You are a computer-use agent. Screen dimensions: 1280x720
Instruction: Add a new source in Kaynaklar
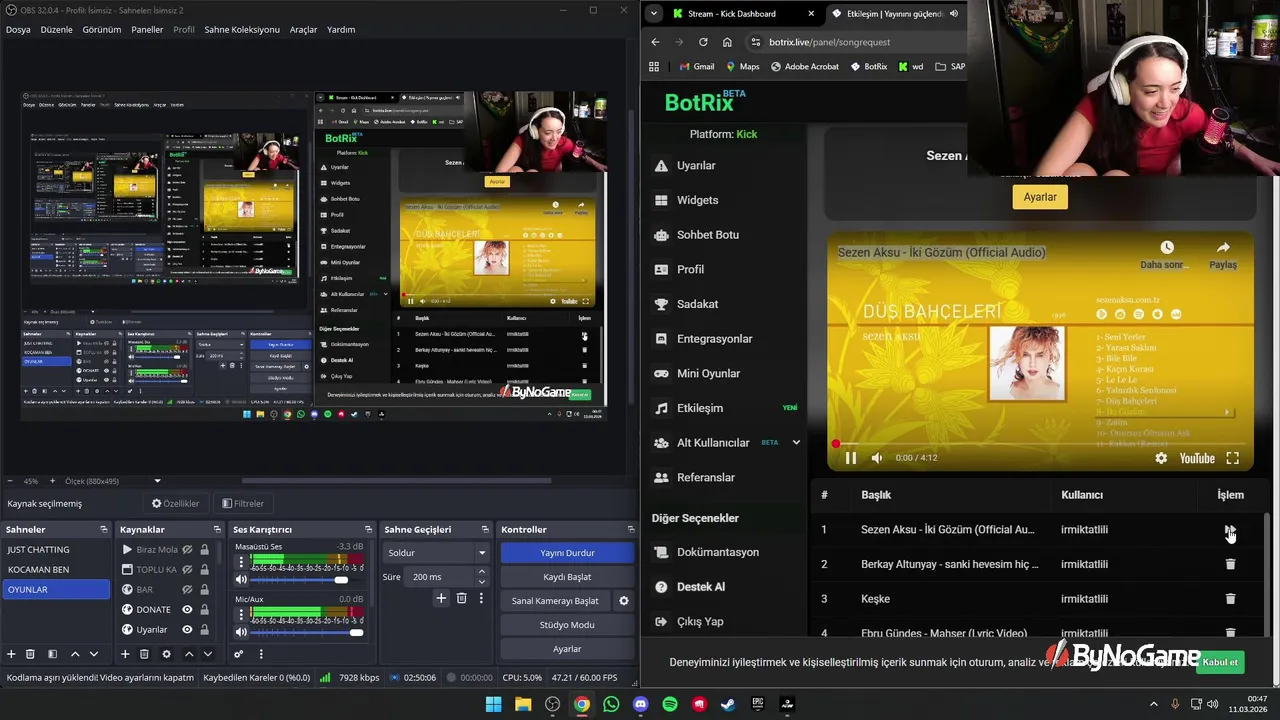[125, 654]
